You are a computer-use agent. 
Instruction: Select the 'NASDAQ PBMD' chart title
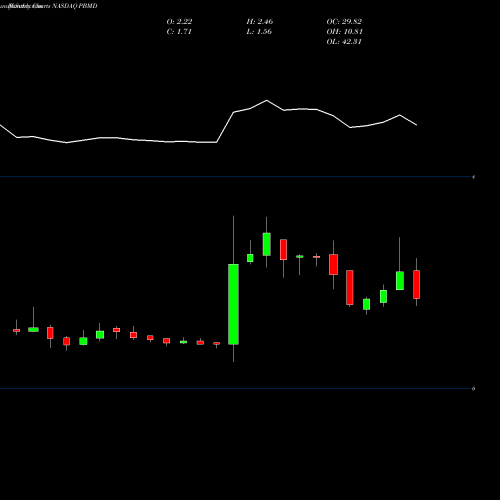click(75, 6)
